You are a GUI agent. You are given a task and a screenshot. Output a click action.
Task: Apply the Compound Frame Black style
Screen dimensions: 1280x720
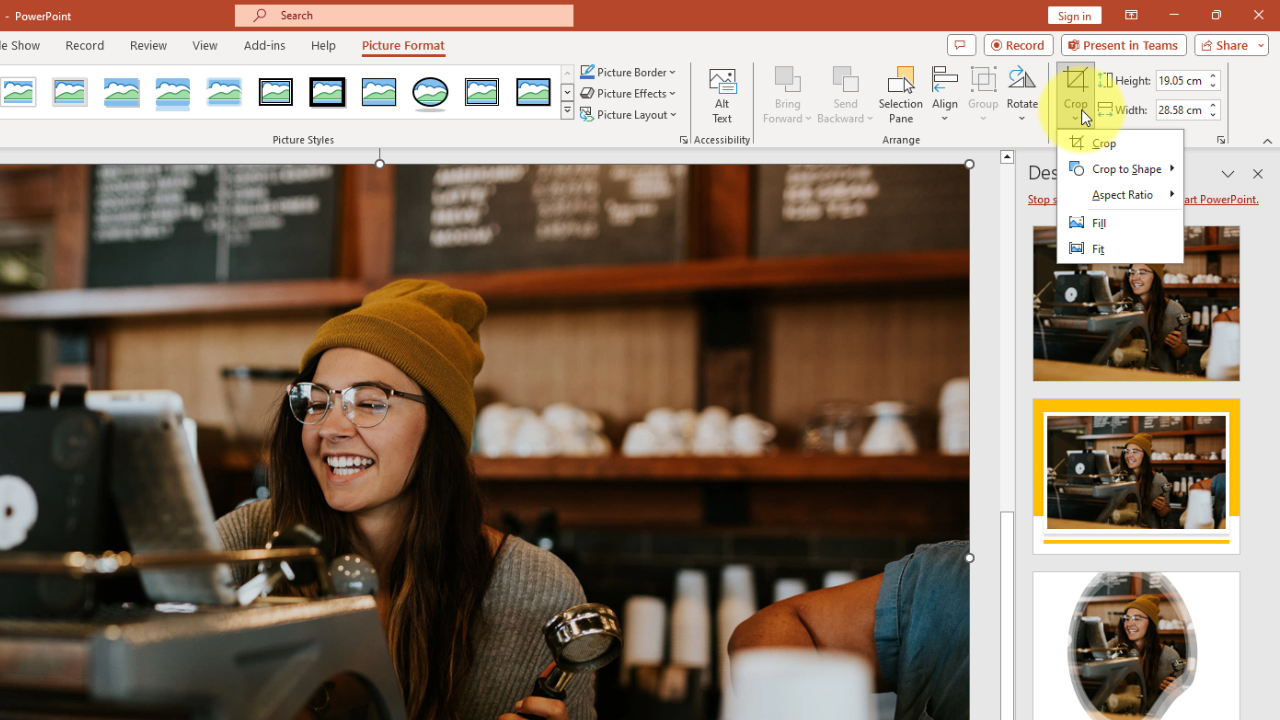point(482,92)
